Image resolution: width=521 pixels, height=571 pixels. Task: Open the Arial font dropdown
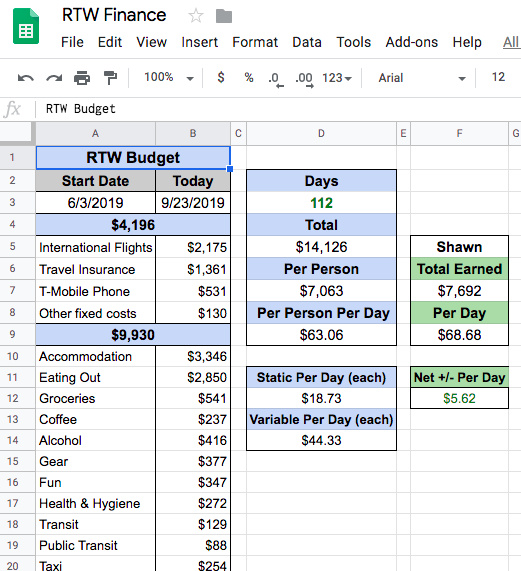point(422,78)
